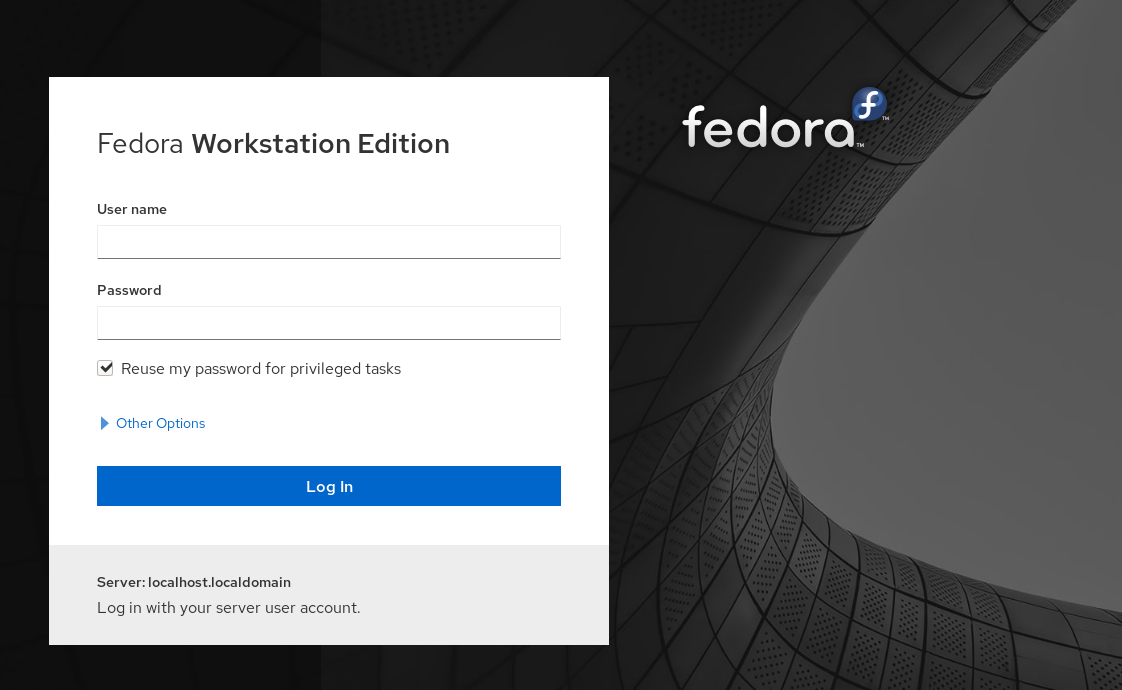Focus the User name input field
Image resolution: width=1122 pixels, height=690 pixels.
(x=329, y=242)
